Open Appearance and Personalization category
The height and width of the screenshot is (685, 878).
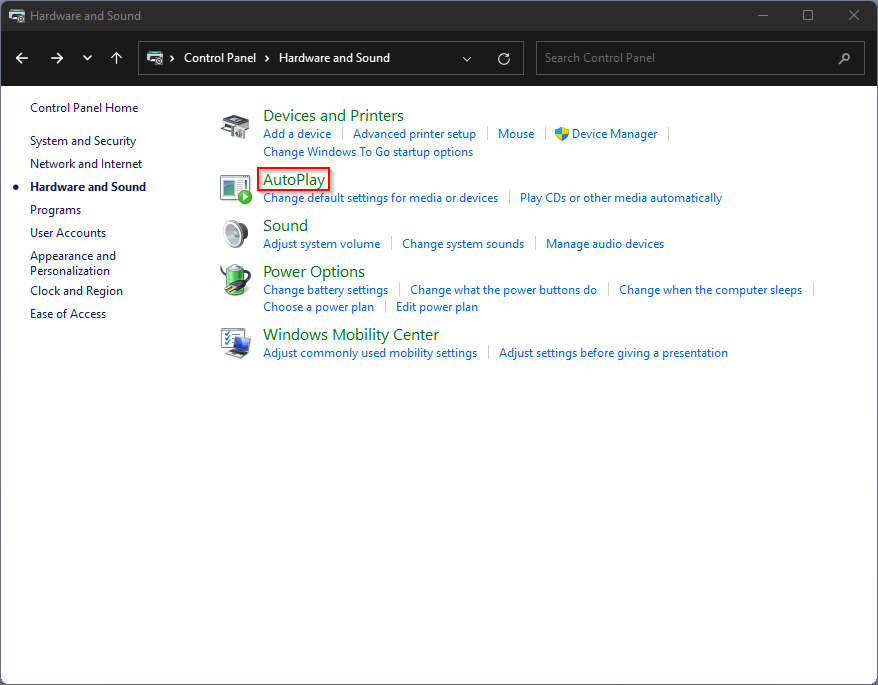[73, 263]
